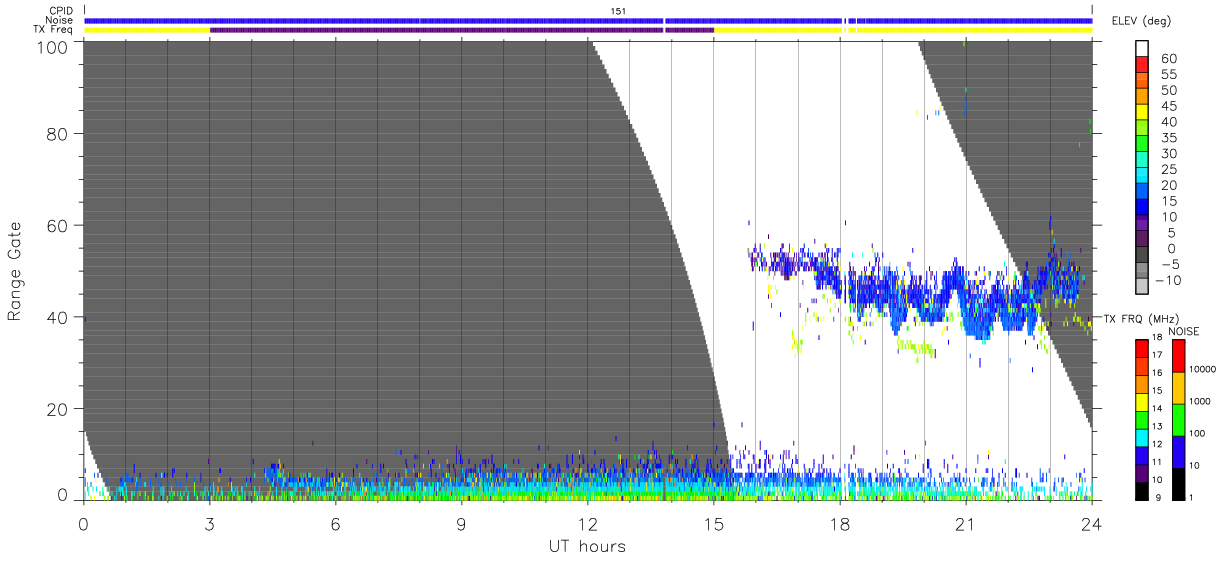This screenshot has width=1228, height=567.
Task: Click the "60" tick on the Range Gate axis
Action: 55,225
